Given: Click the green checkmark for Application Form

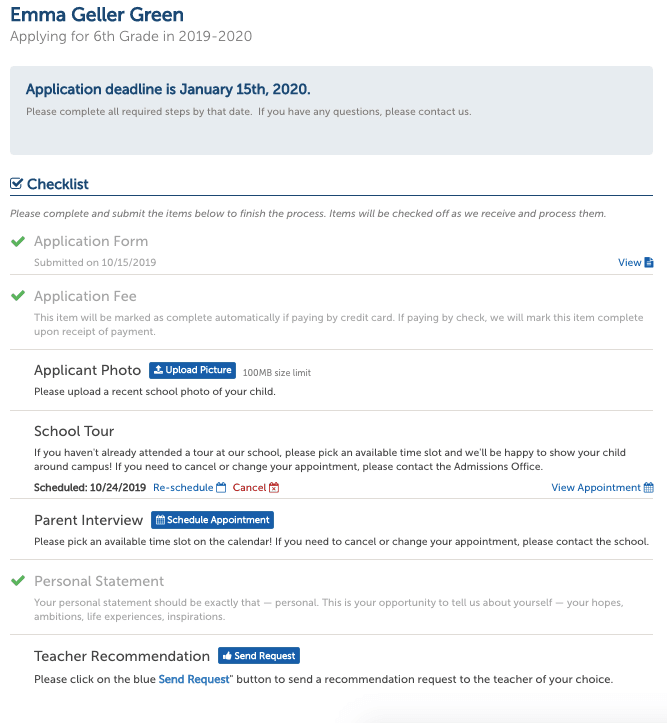Looking at the screenshot, I should pos(17,242).
